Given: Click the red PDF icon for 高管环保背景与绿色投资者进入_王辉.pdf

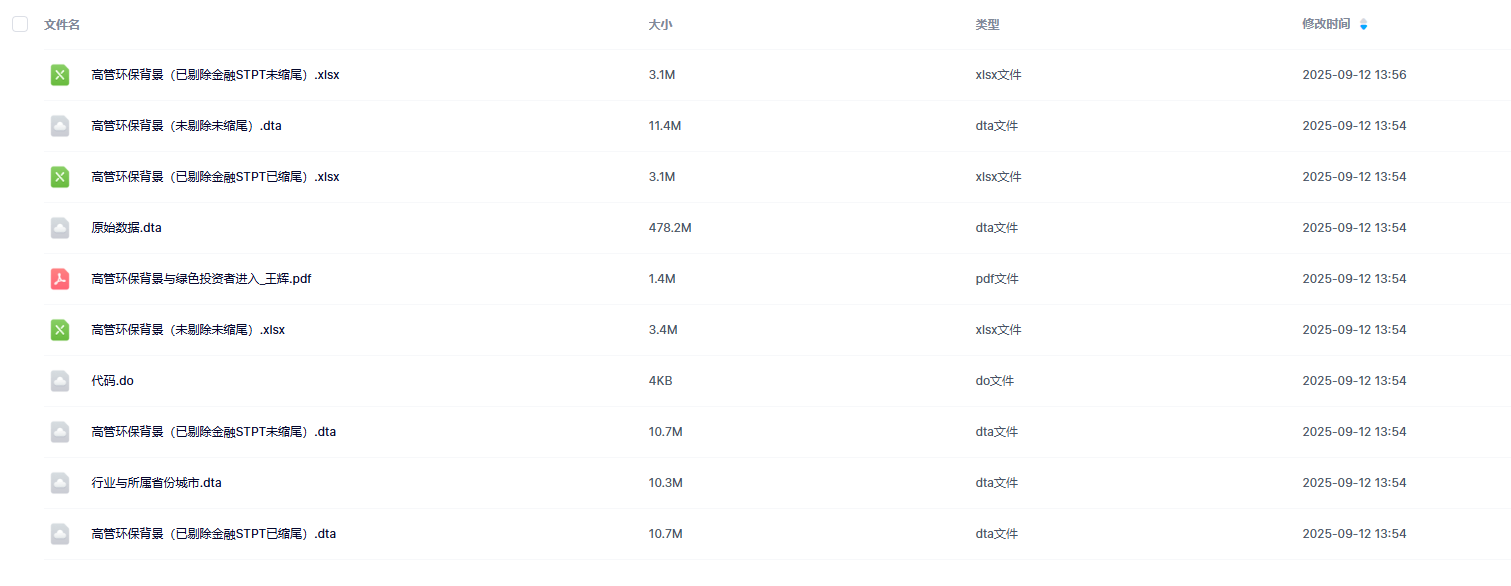Looking at the screenshot, I should [x=60, y=279].
